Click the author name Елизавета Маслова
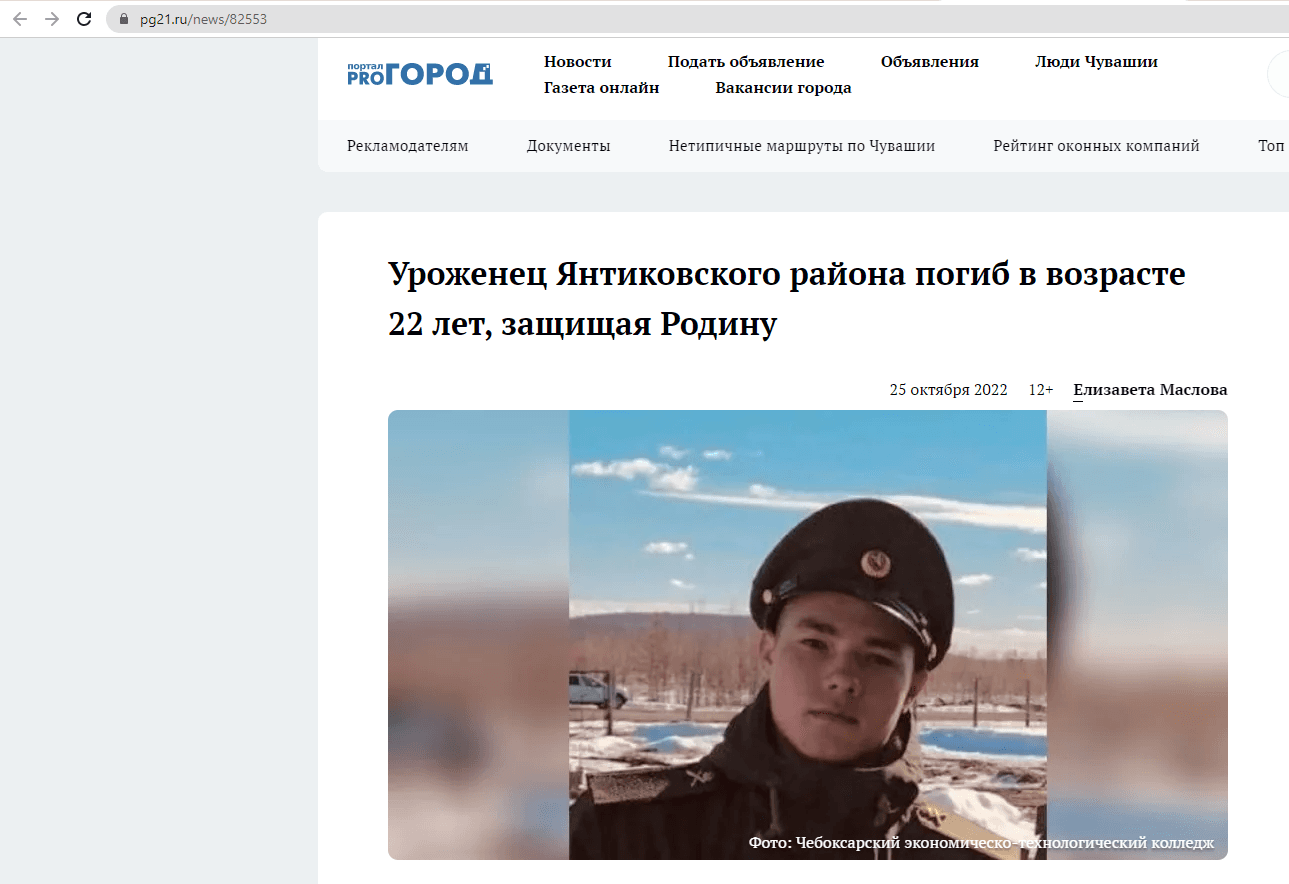The height and width of the screenshot is (884, 1289). click(x=1150, y=390)
